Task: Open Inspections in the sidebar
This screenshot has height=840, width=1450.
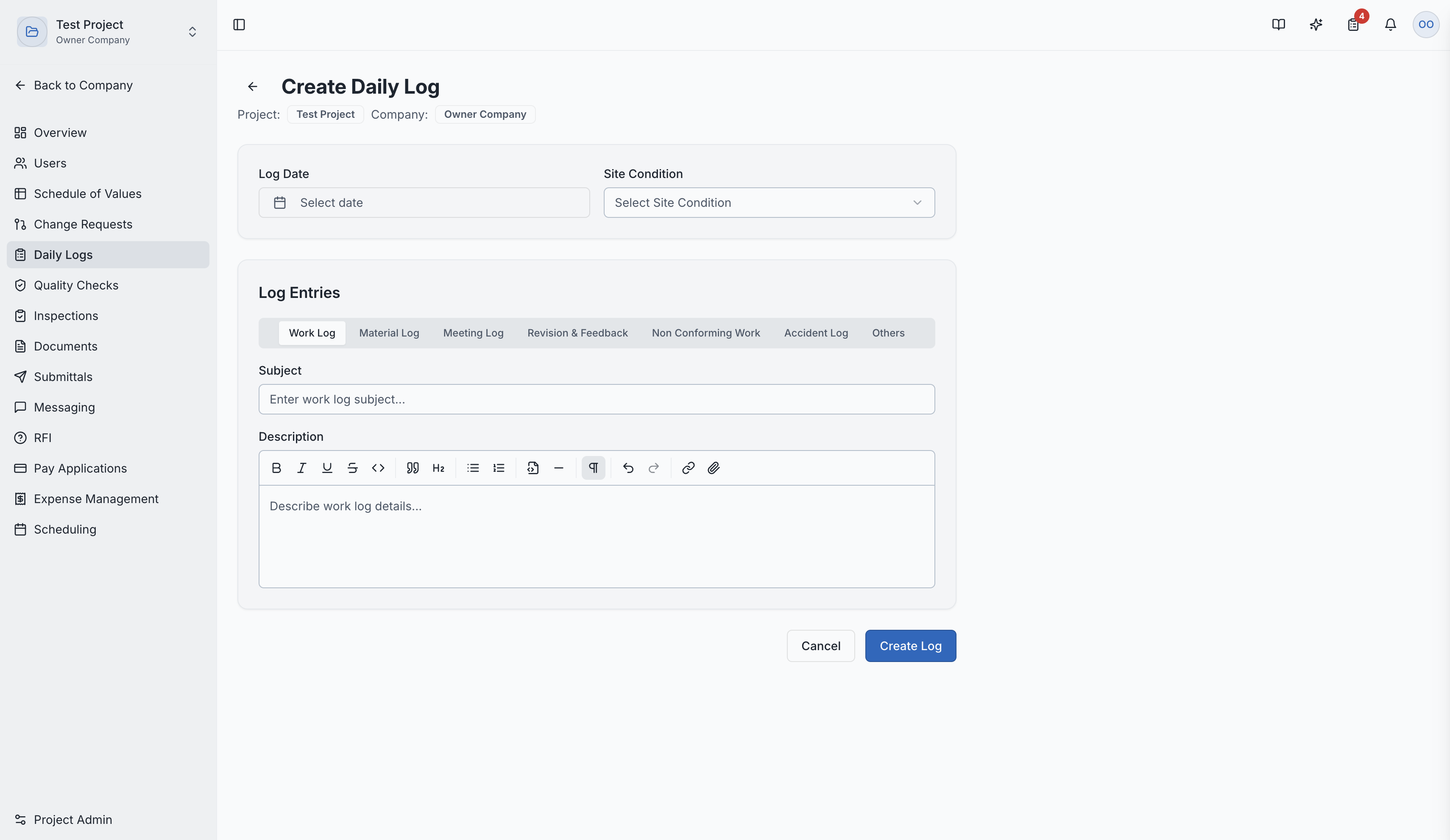Action: [x=108, y=316]
